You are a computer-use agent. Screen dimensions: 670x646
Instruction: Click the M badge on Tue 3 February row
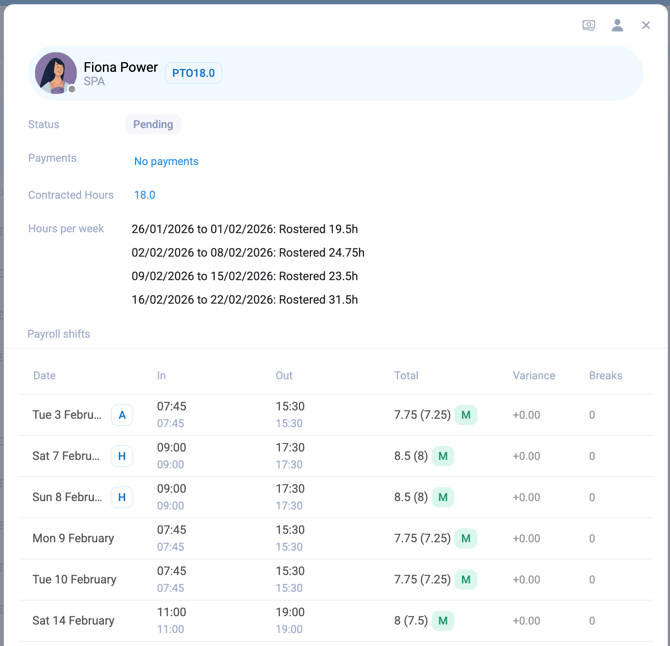466,415
